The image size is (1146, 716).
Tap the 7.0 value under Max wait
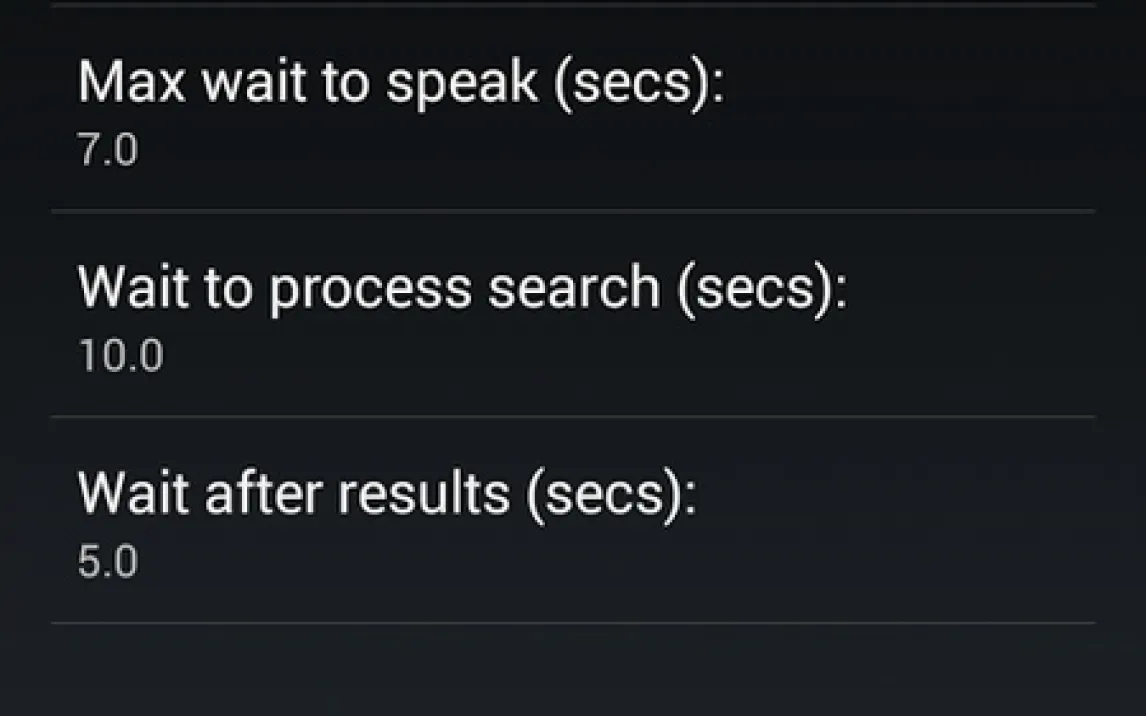click(108, 152)
